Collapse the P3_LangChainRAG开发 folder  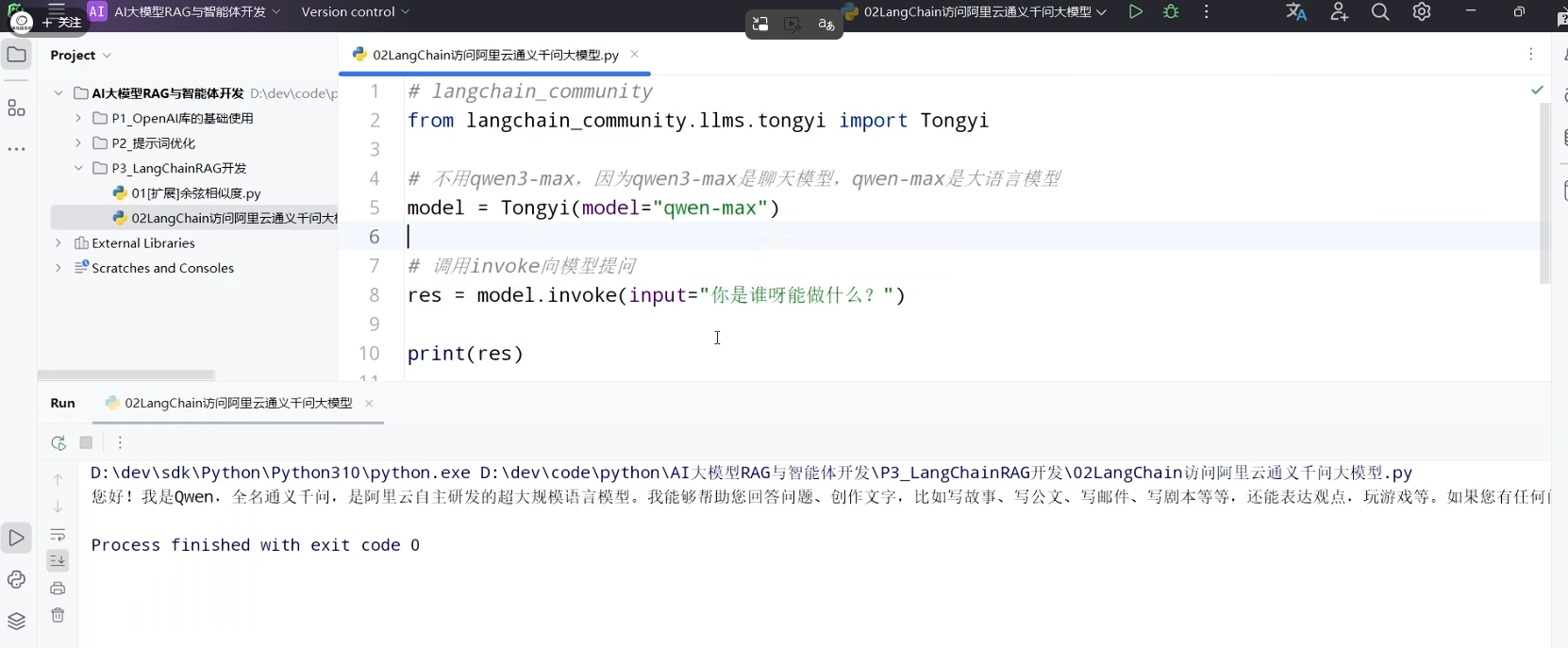pos(78,168)
